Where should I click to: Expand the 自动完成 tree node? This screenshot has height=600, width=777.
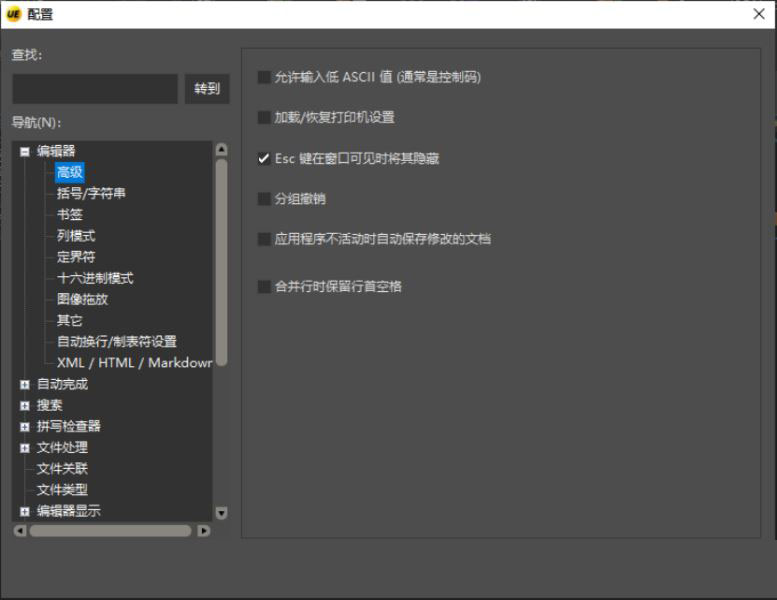click(x=25, y=384)
